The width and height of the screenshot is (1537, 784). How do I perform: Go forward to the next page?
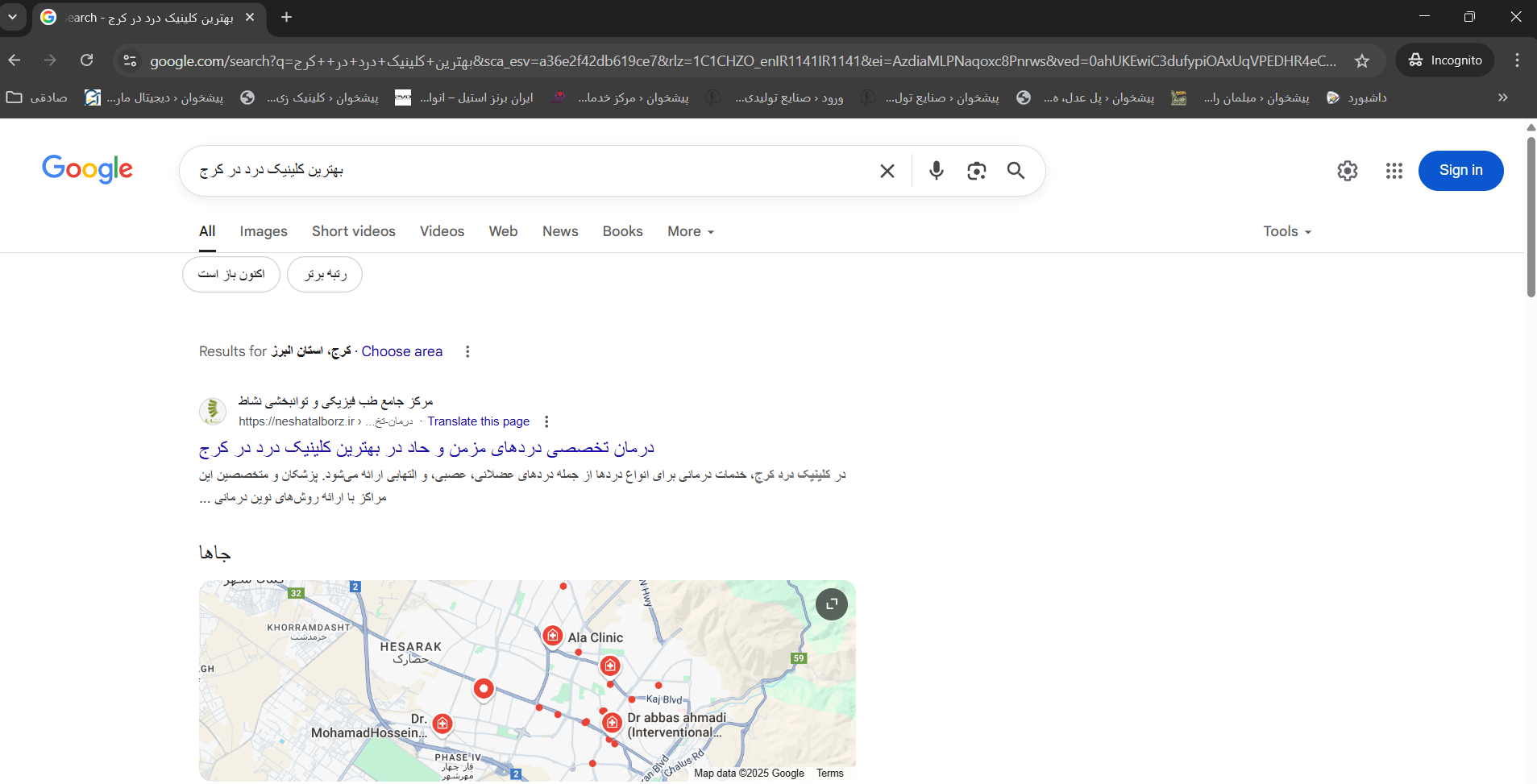50,60
